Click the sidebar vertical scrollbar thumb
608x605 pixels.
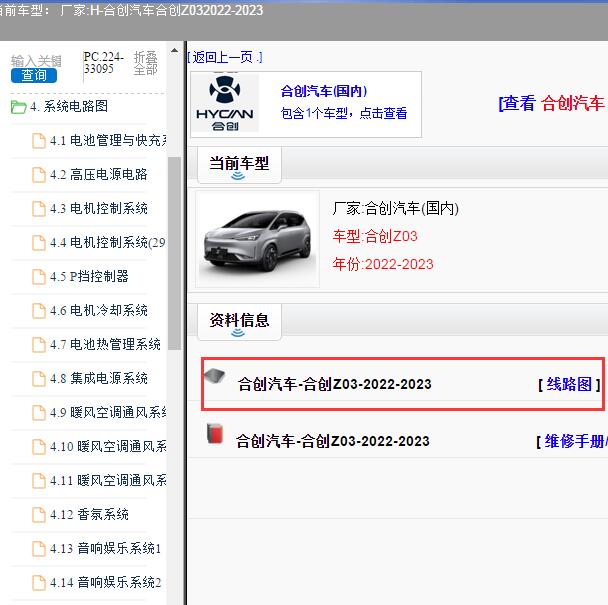click(x=174, y=254)
